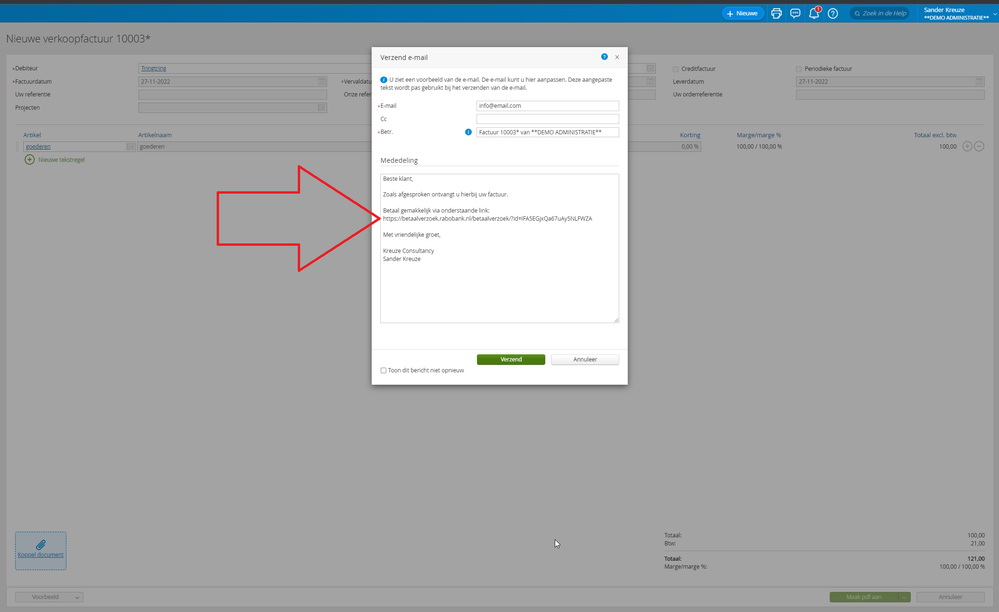
Task: Click the green Verzend button
Action: coord(511,360)
